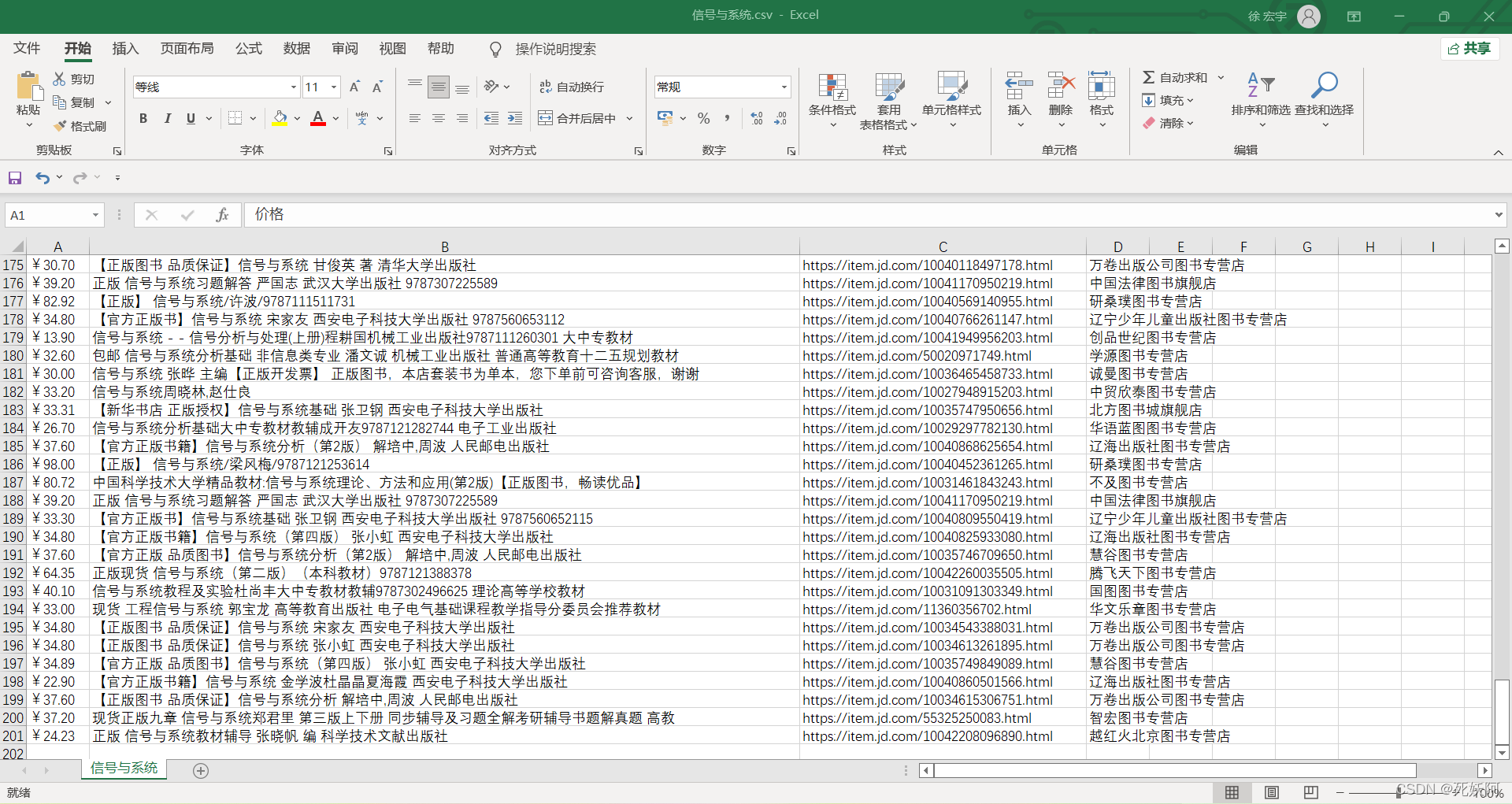This screenshot has width=1512, height=804.
Task: Increase indent icon
Action: coord(514,118)
